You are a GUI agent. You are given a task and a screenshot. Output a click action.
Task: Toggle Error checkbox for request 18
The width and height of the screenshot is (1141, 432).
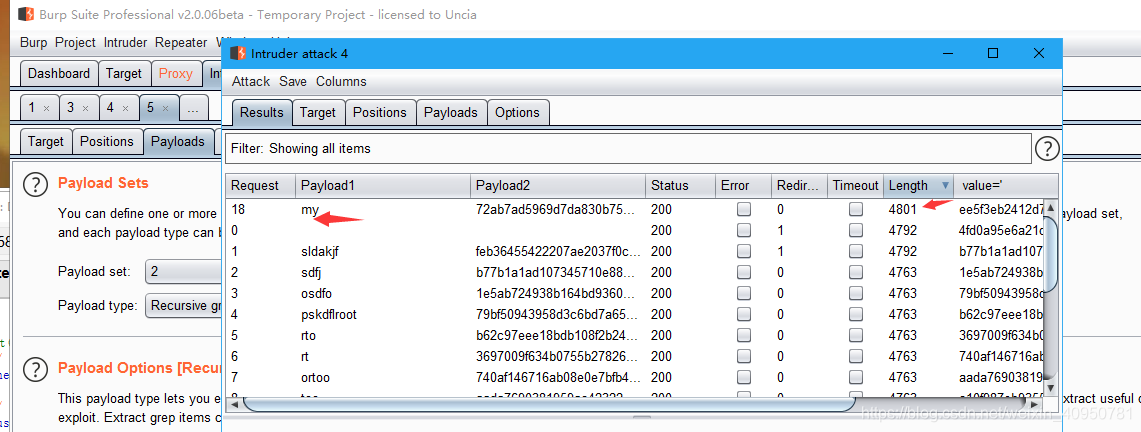(744, 209)
